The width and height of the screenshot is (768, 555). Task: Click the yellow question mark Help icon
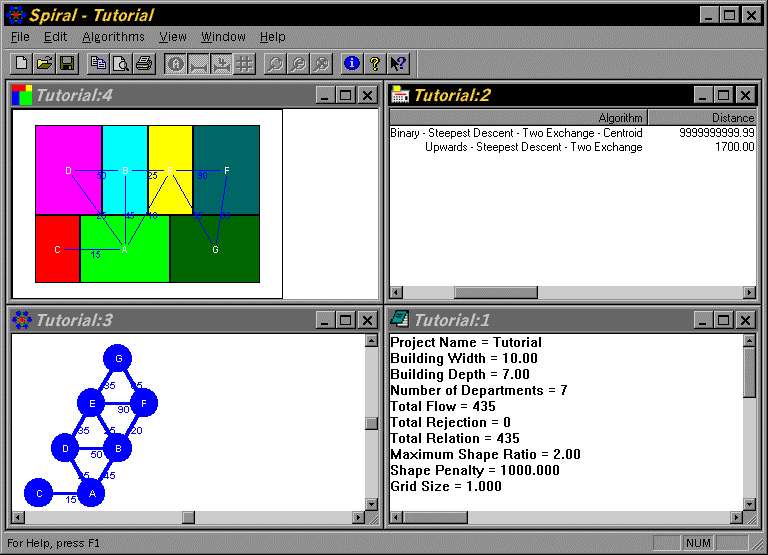coord(375,63)
